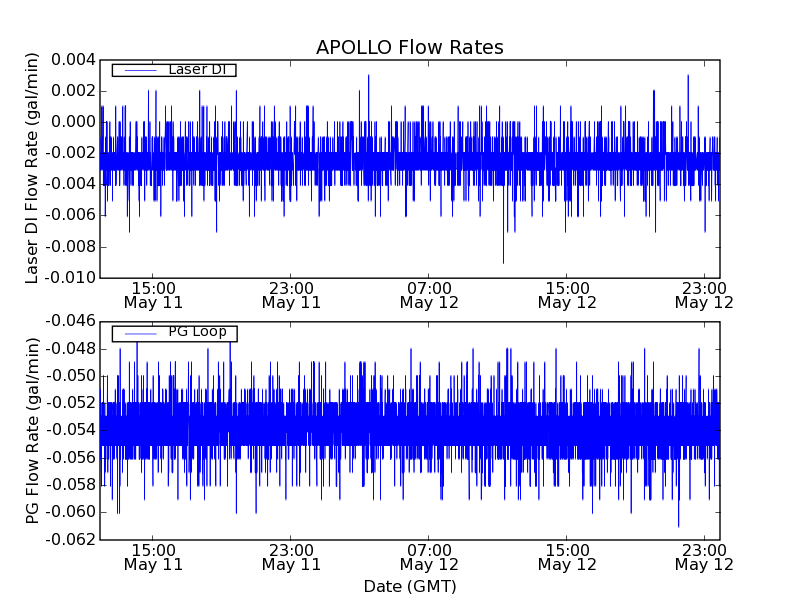
Task: Click the 23:00 May 11 tick under the bottom plot
Action: (x=291, y=556)
